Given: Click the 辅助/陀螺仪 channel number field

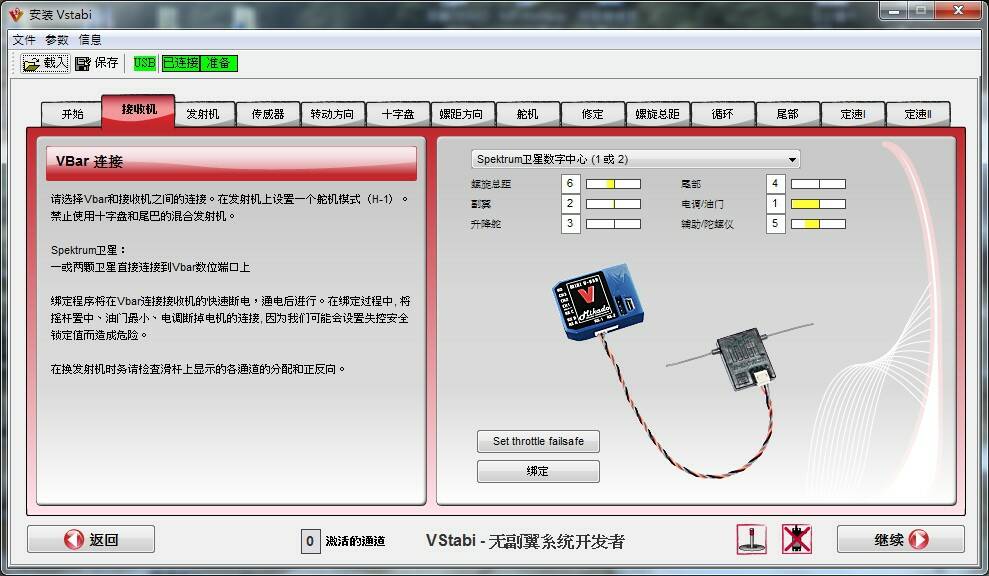Looking at the screenshot, I should click(775, 223).
